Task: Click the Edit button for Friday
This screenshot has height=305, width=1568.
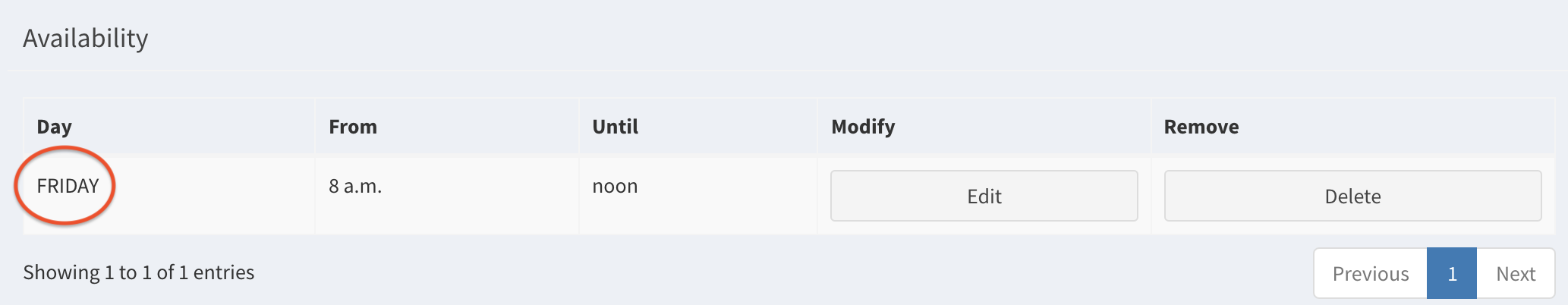Action: [984, 197]
